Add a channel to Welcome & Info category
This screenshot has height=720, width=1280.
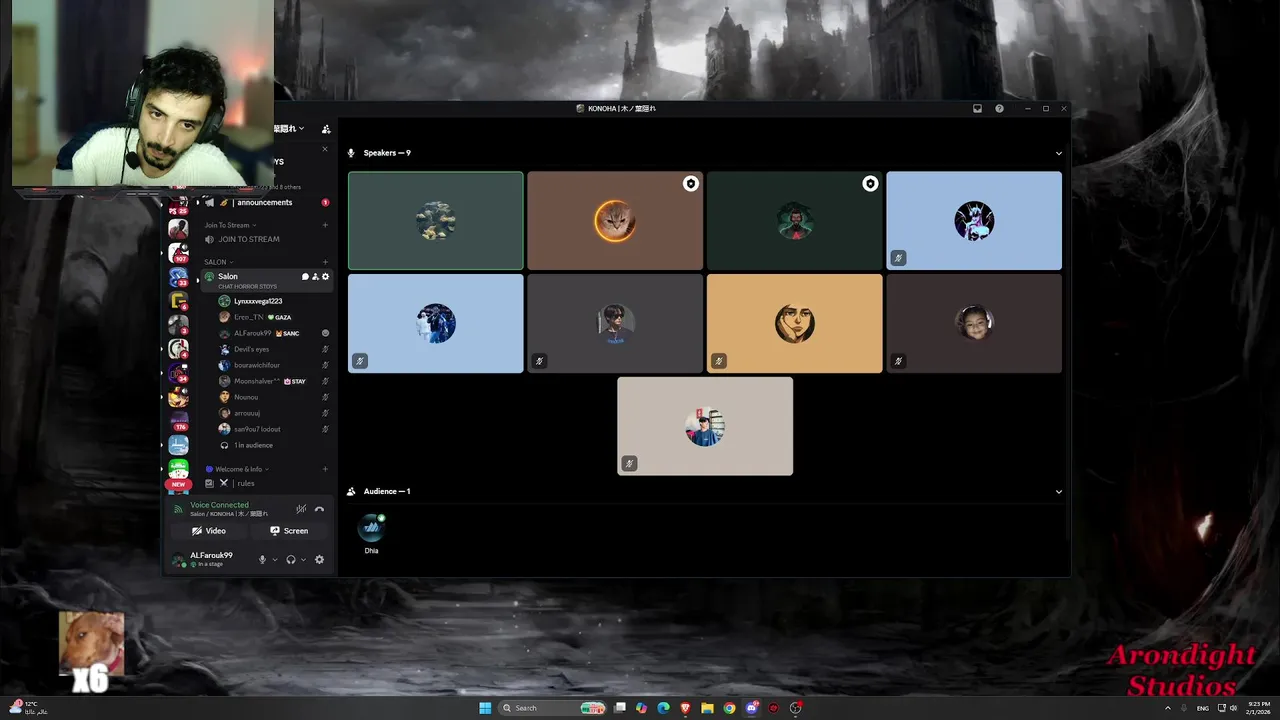coord(325,469)
